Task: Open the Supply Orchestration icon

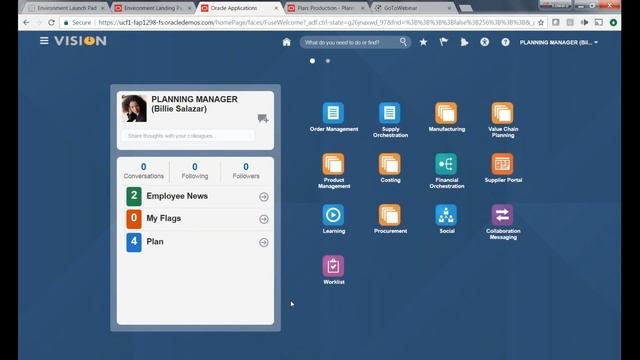Action: [x=389, y=113]
